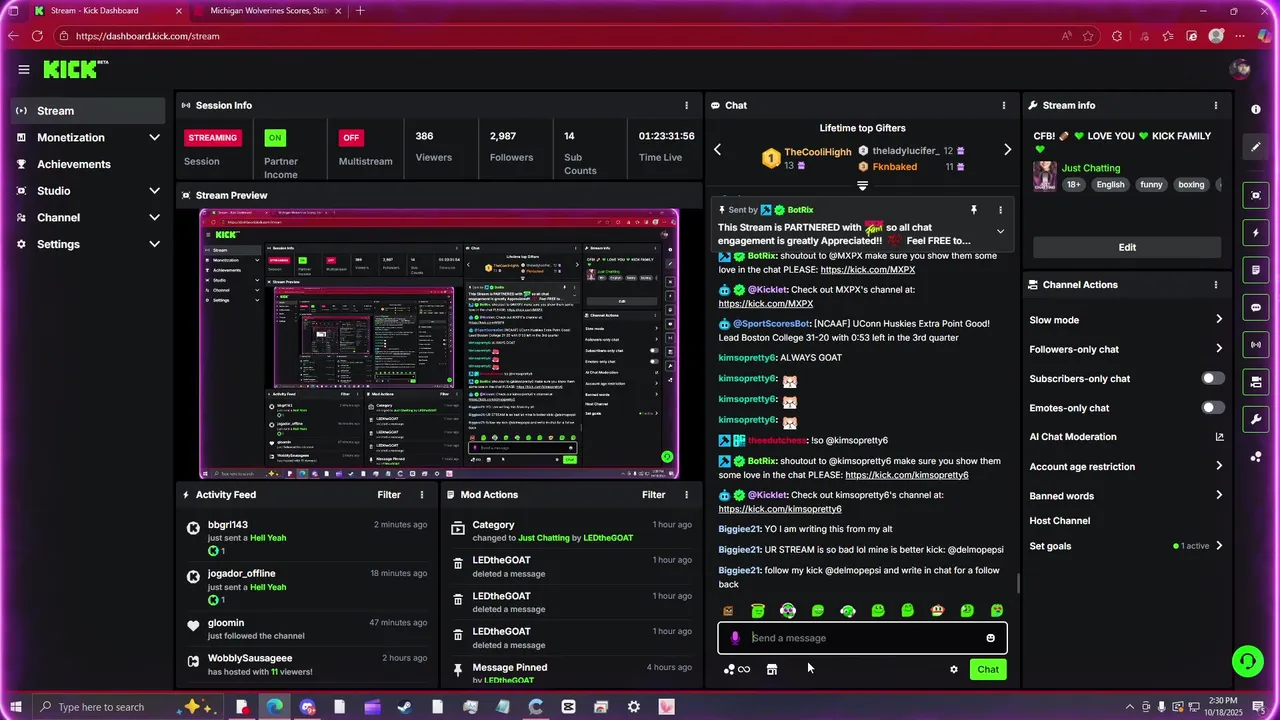Show next lifetime top gifters

tap(1007, 150)
